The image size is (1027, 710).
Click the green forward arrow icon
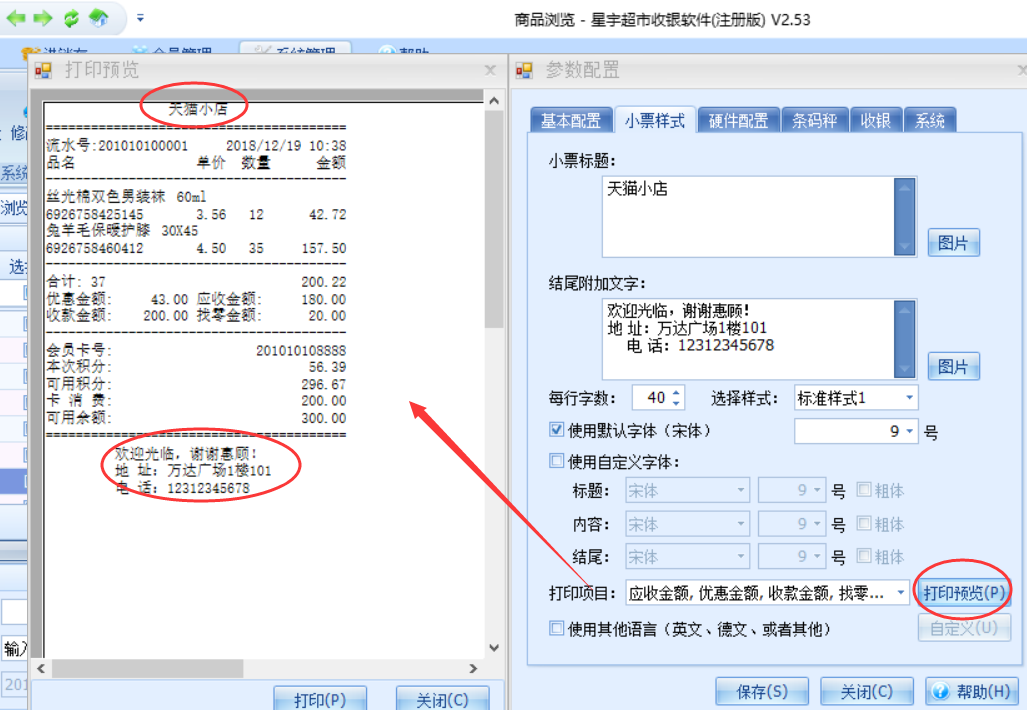[x=43, y=18]
